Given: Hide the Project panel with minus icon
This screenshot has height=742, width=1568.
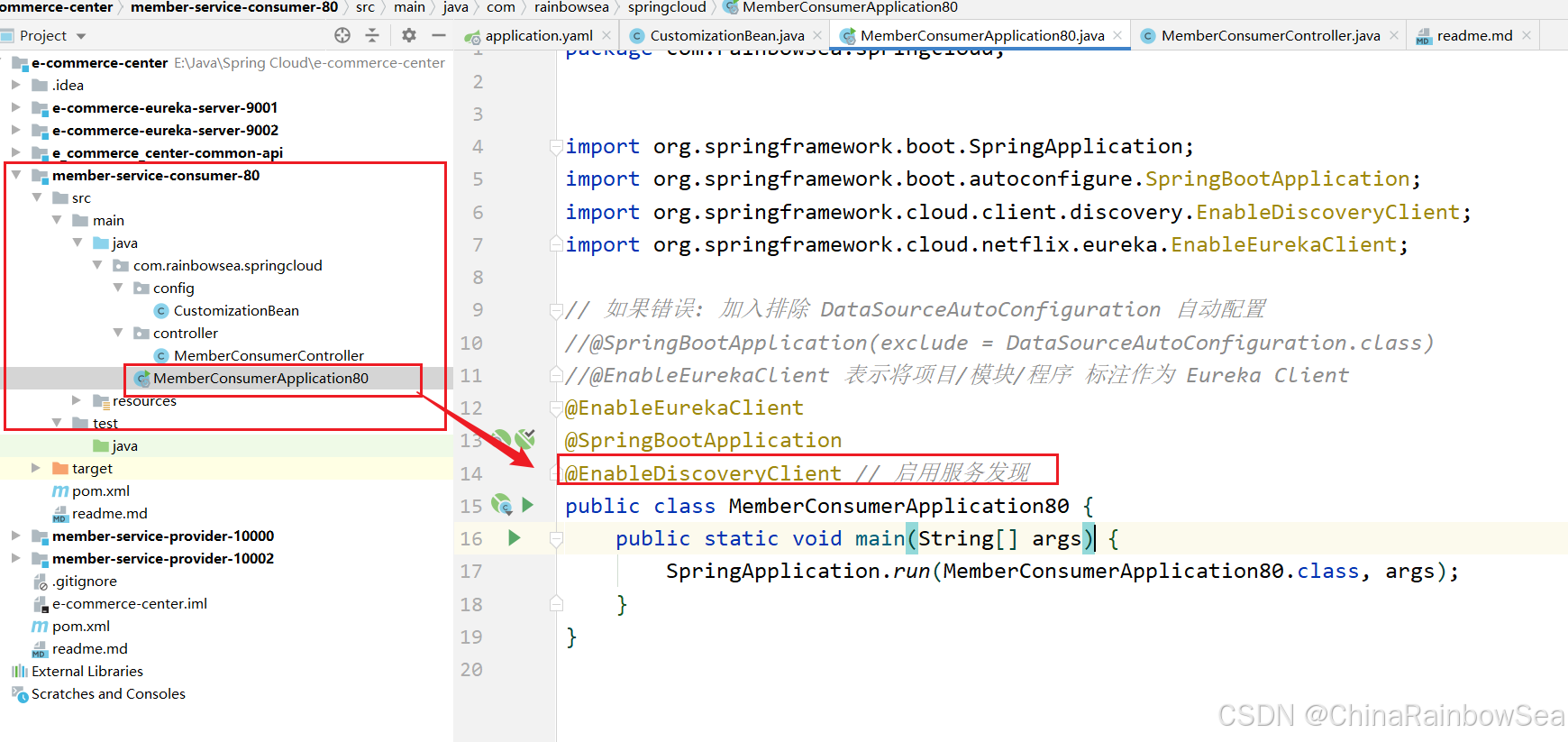Looking at the screenshot, I should [x=439, y=35].
